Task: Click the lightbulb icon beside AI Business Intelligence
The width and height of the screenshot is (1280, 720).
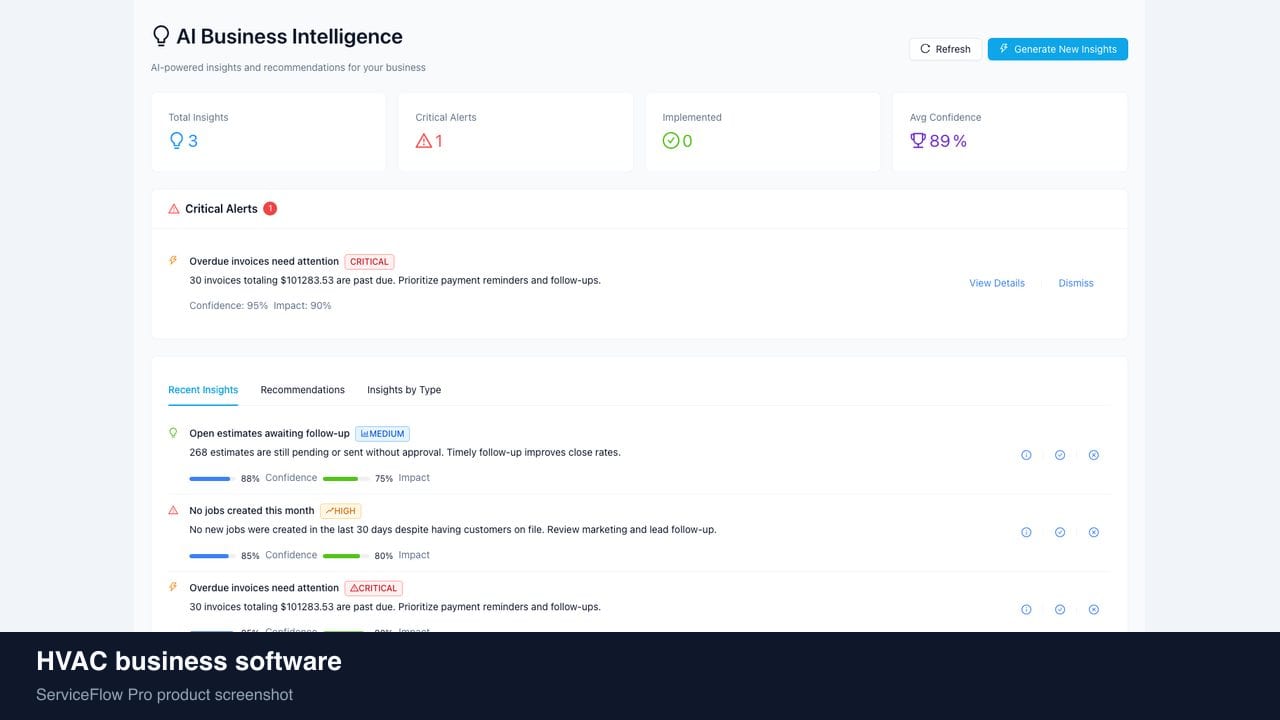Action: click(x=160, y=36)
